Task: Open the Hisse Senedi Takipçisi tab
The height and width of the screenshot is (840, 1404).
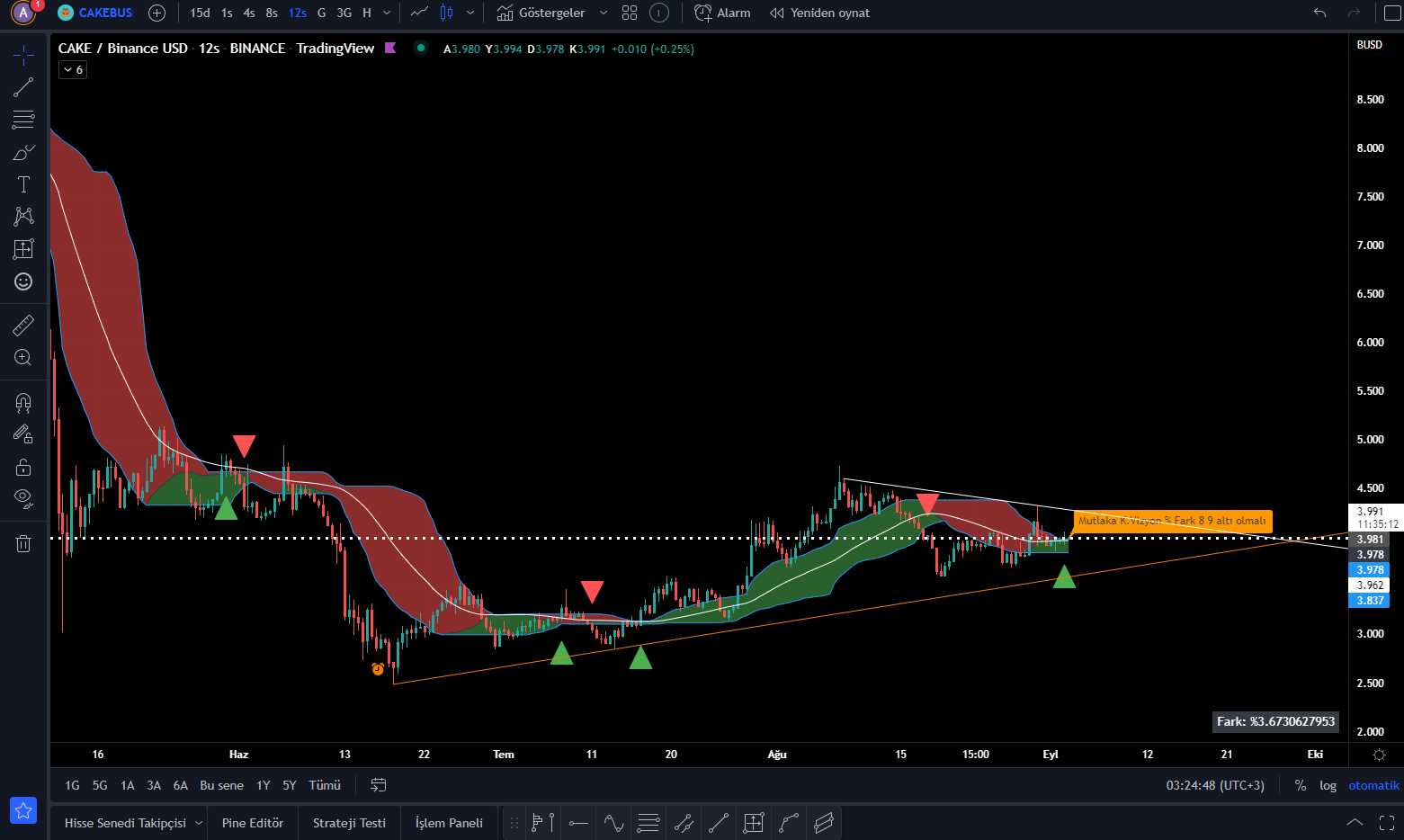Action: (125, 823)
